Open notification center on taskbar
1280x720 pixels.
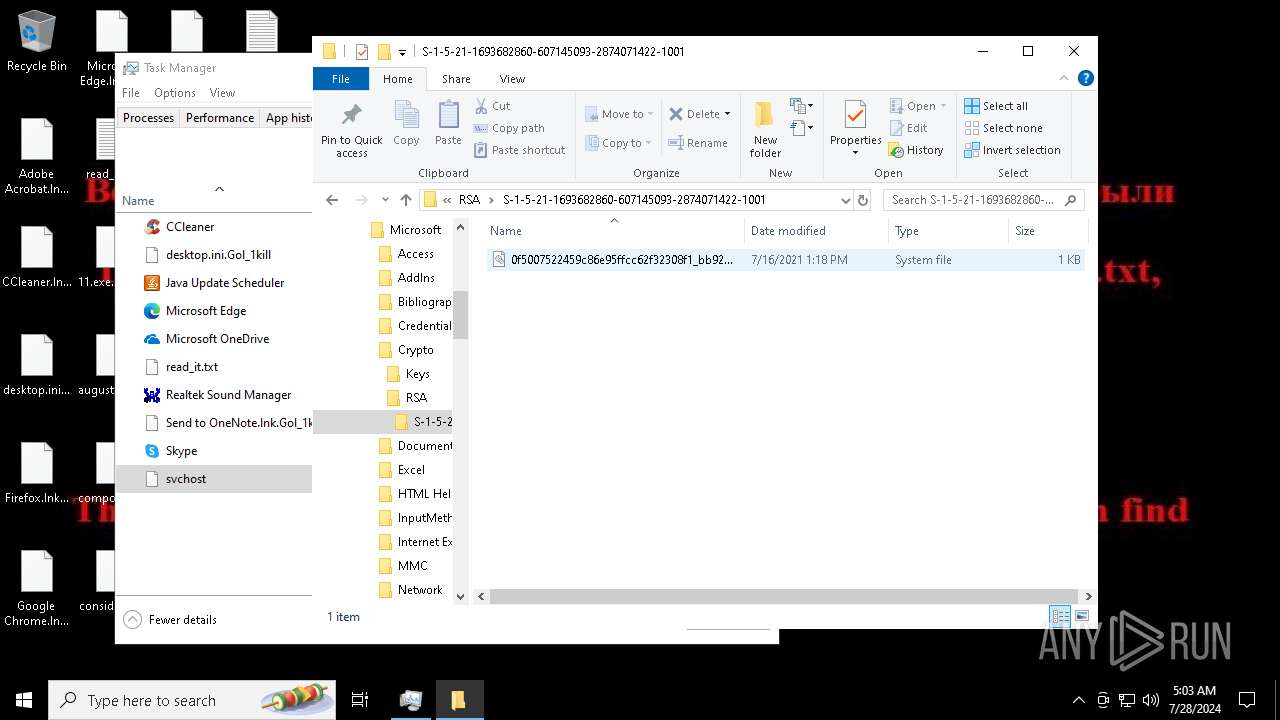click(1247, 700)
